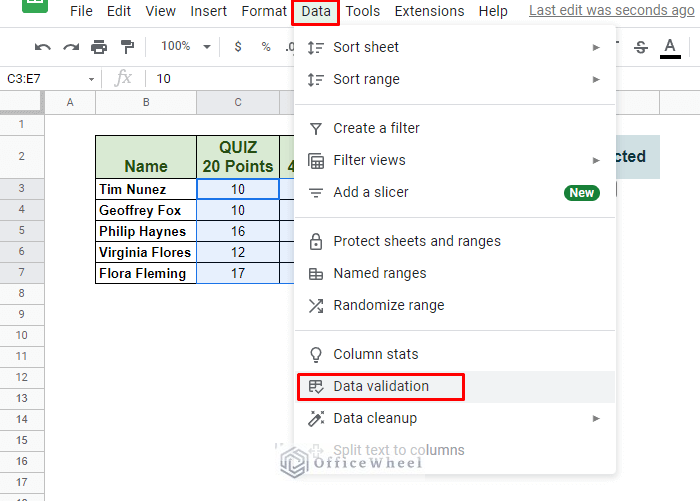Click the cell with quiz score 17

[x=238, y=273]
